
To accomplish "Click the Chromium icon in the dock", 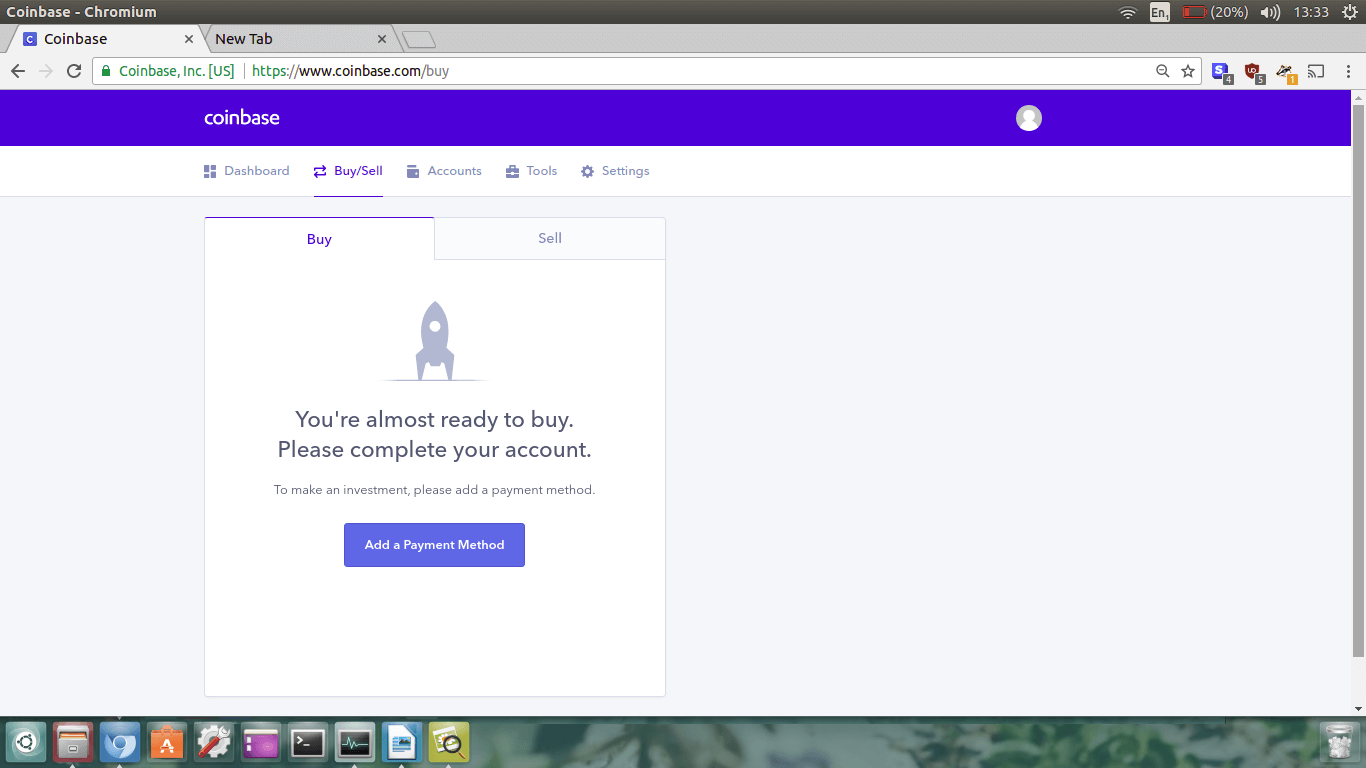I will point(120,743).
